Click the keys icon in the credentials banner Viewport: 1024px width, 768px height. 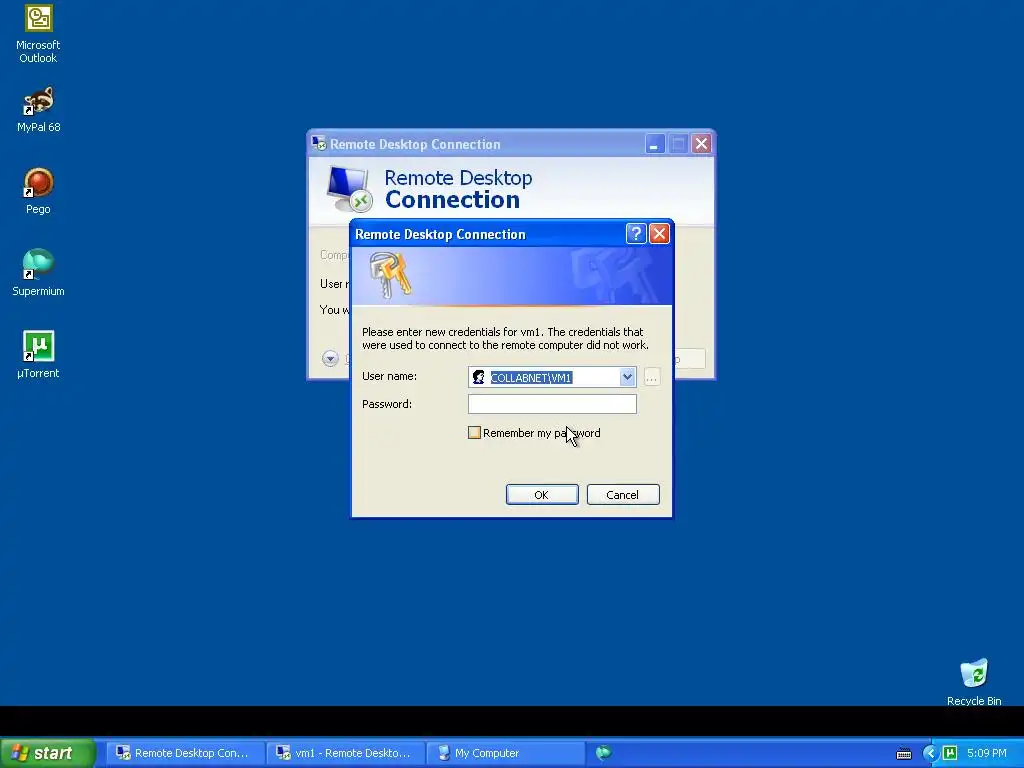(x=390, y=275)
